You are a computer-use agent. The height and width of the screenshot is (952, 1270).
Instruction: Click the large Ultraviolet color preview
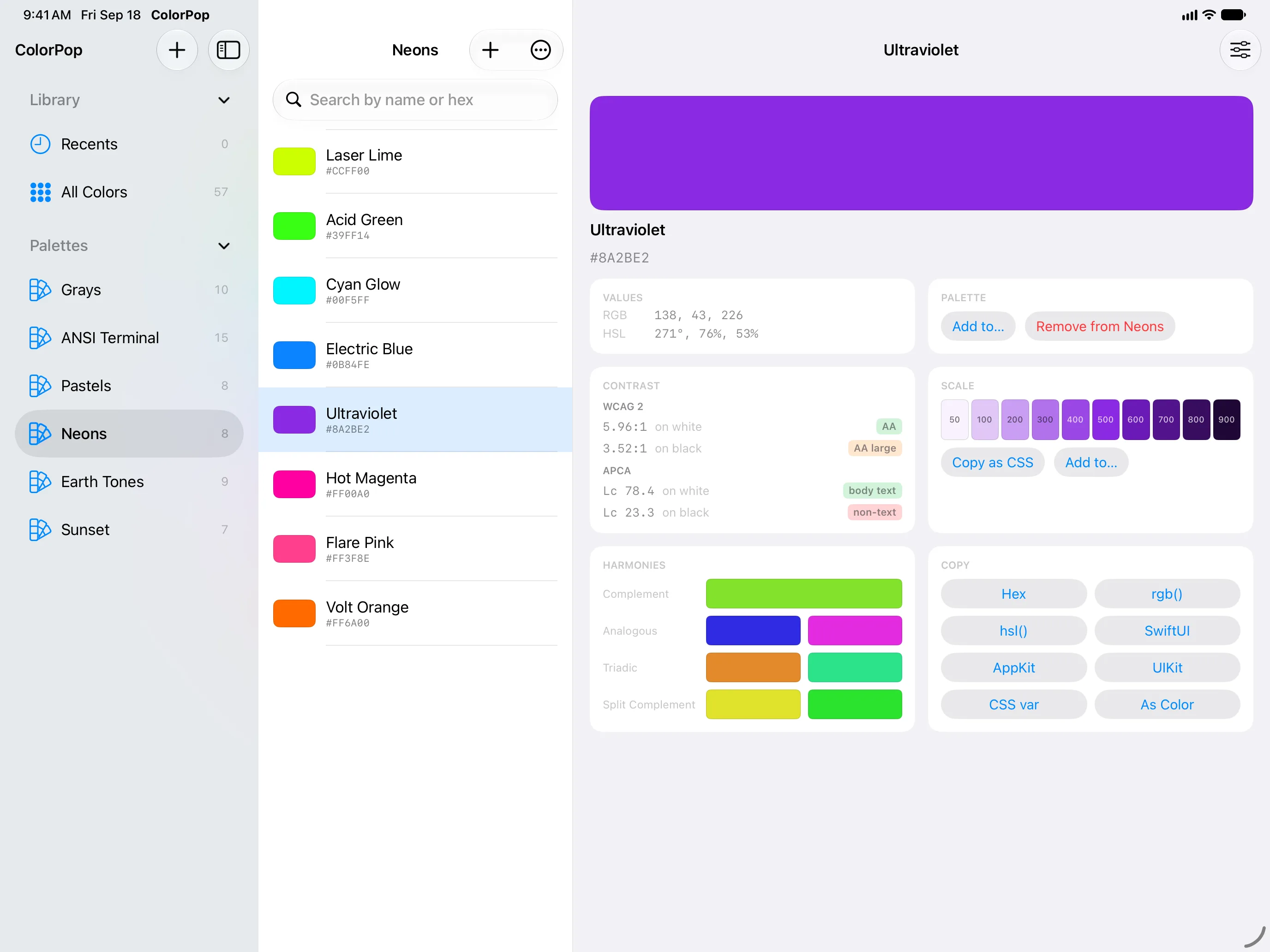(x=921, y=153)
